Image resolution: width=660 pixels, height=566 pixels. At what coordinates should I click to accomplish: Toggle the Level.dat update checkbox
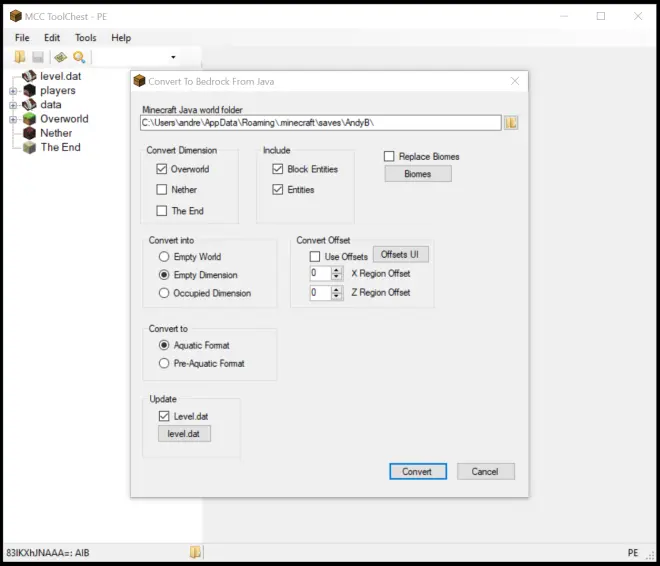(x=164, y=417)
